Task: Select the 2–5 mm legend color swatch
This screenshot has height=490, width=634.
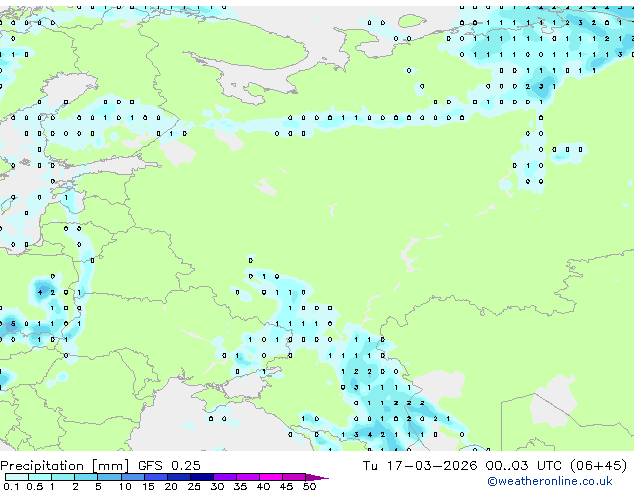Action: coord(86,477)
